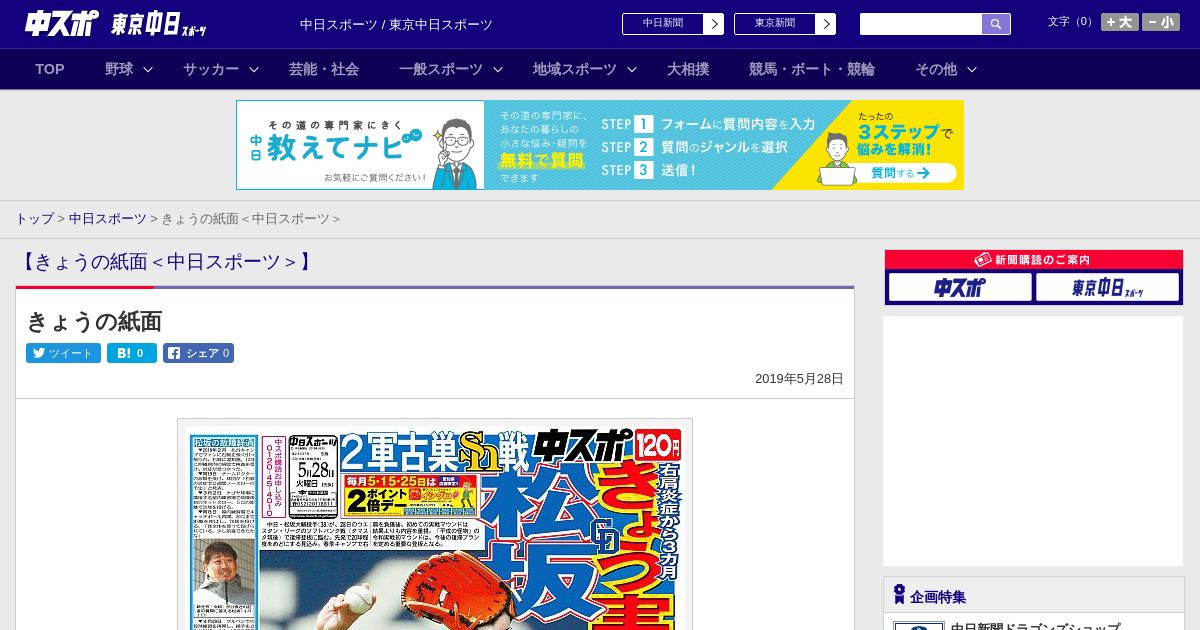Click the 教えてナビ banner advertisement
This screenshot has height=630, width=1200.
pyautogui.click(x=600, y=145)
